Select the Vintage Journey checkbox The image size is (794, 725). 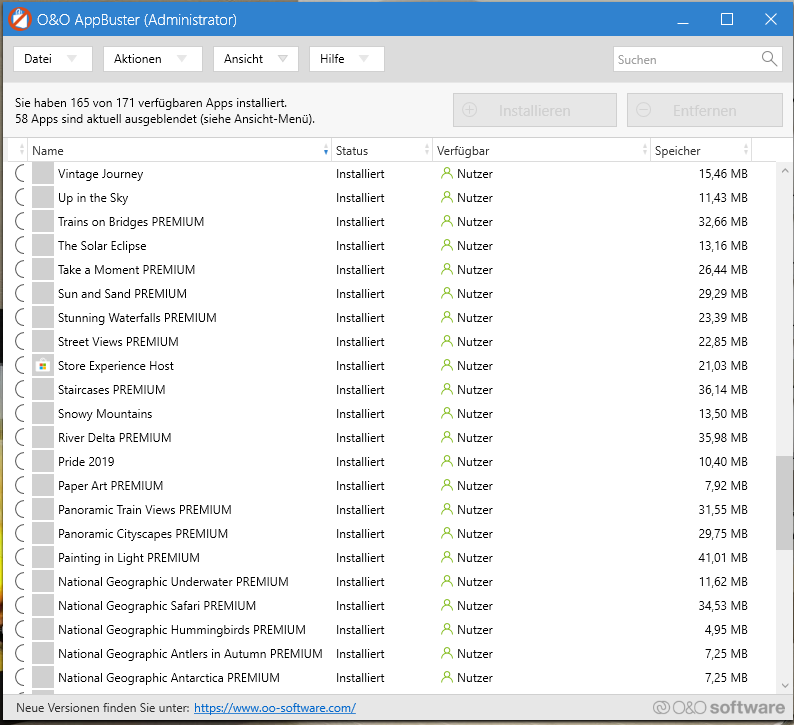click(x=20, y=174)
